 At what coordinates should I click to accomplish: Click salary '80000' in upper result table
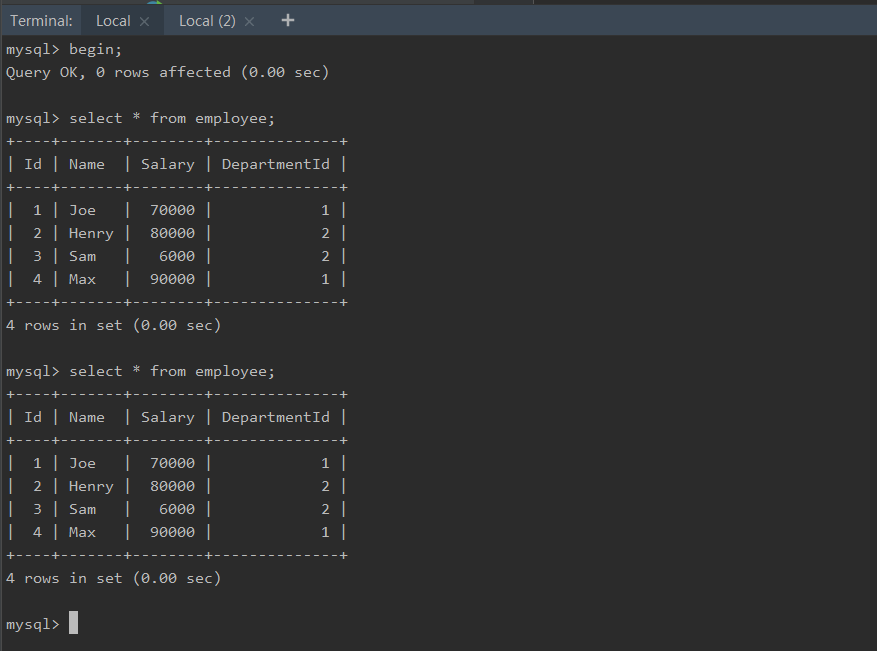pyautogui.click(x=172, y=233)
